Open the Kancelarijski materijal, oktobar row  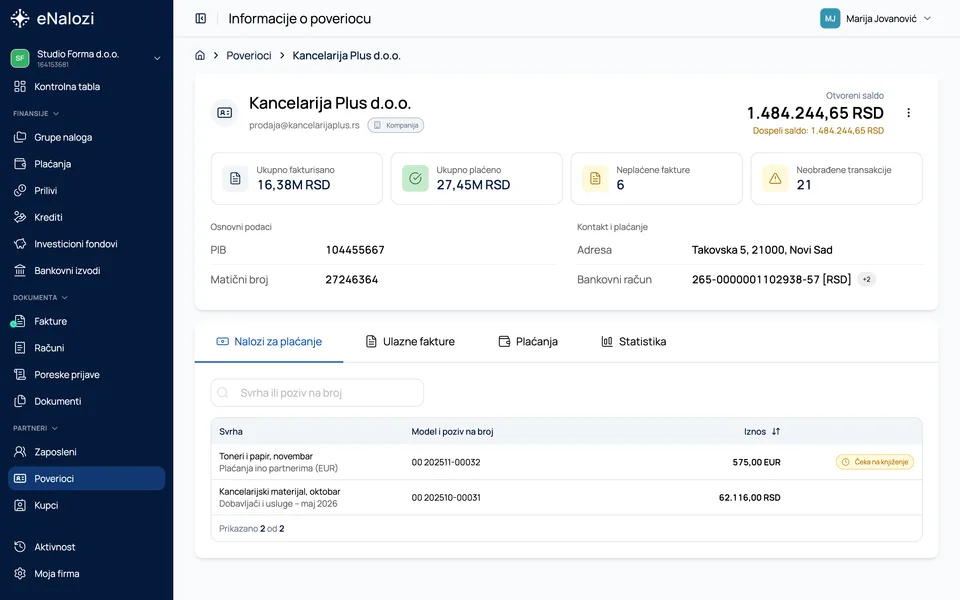click(566, 497)
